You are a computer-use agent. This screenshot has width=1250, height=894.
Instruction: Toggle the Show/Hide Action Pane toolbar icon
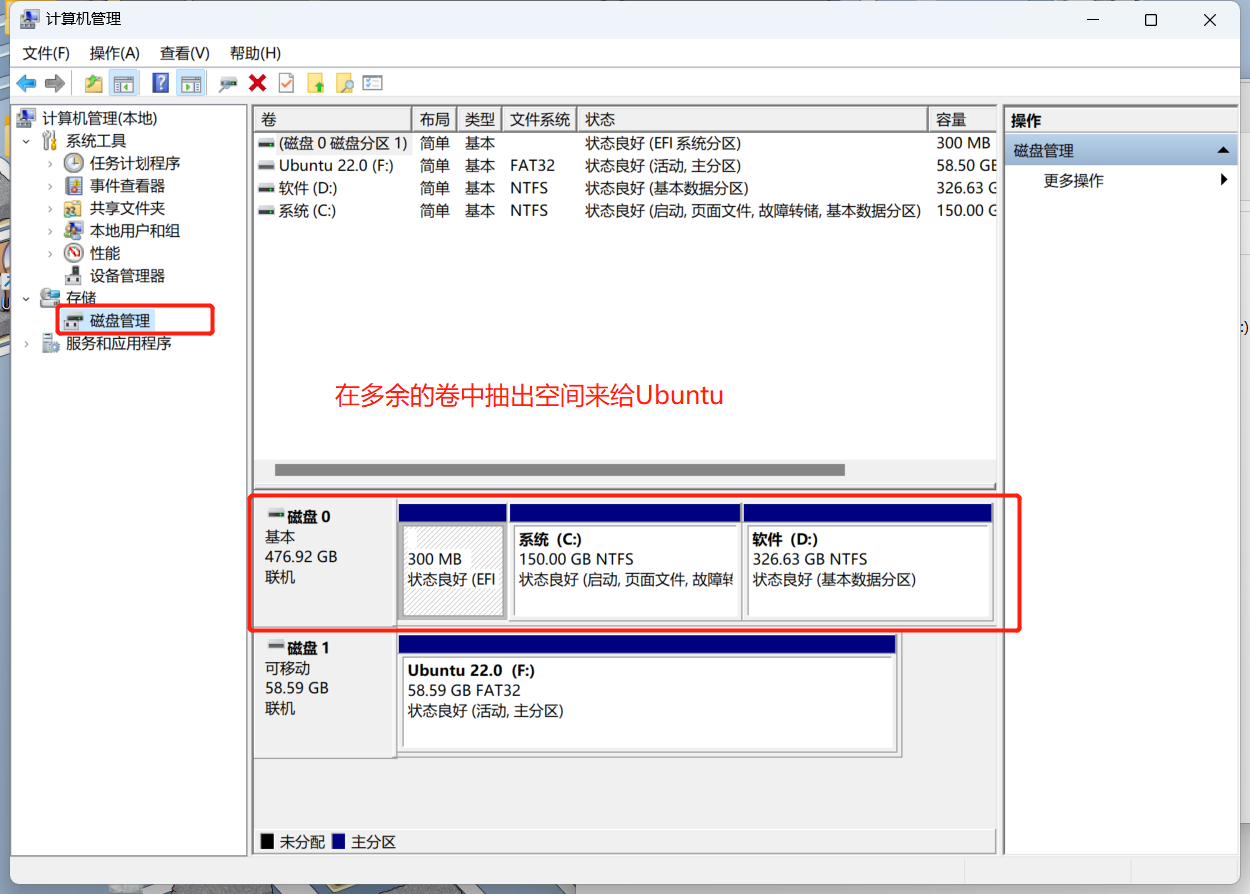coord(190,83)
